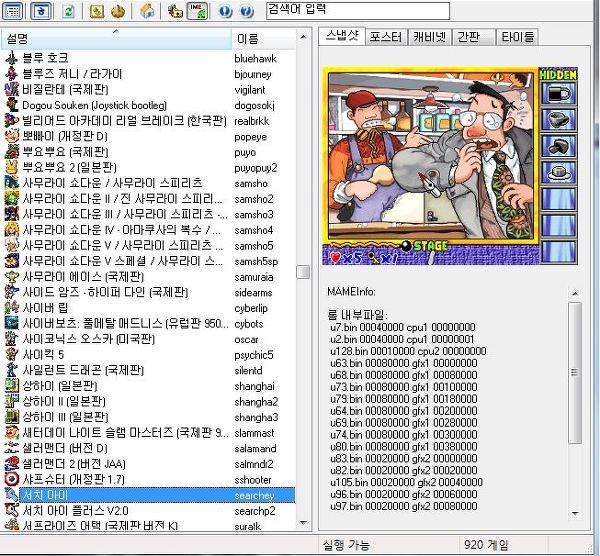Toggle the IME toolbar button
The height and width of the screenshot is (556, 600).
coord(197,11)
